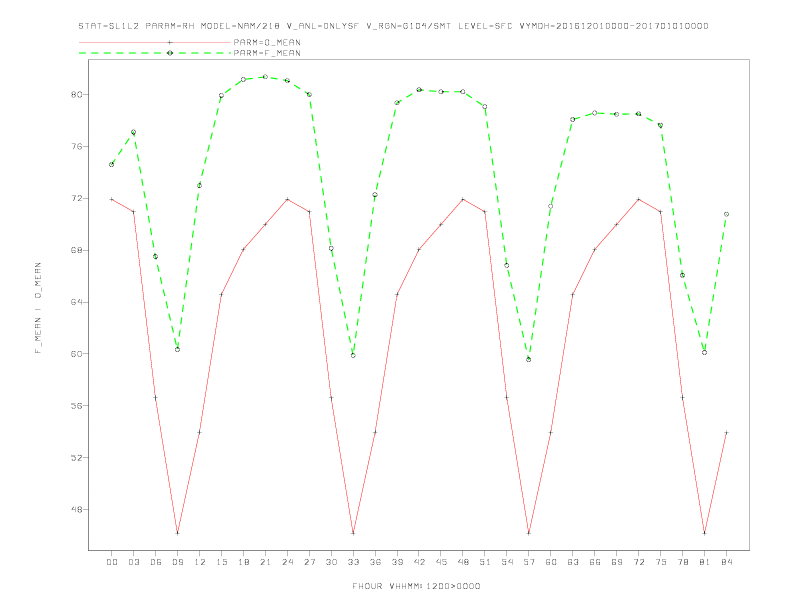Select green F_MEAN data point at hour 66
The width and height of the screenshot is (792, 612).
(x=595, y=113)
